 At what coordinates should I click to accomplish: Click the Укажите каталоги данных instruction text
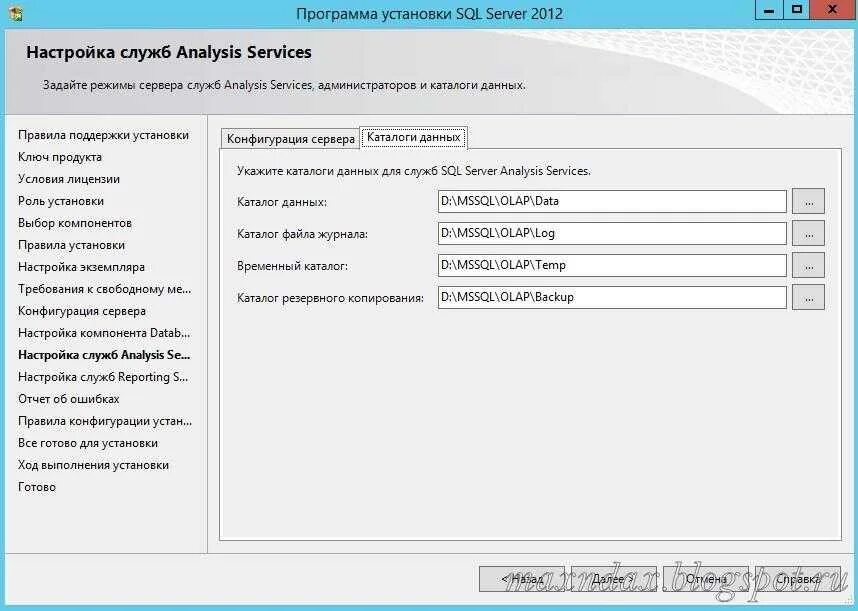point(414,171)
